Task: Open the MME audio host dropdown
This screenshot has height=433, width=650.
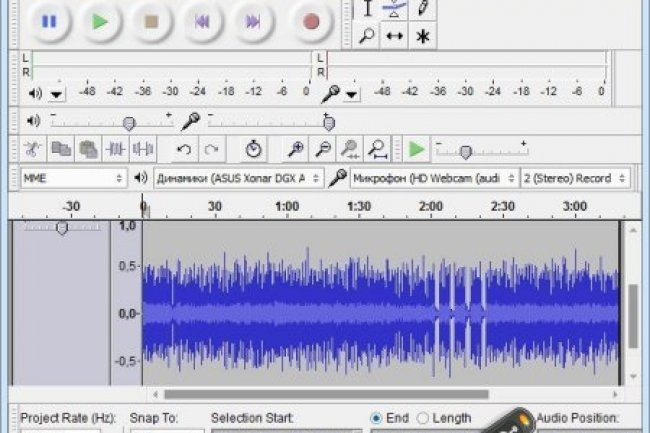Action: click(x=73, y=178)
